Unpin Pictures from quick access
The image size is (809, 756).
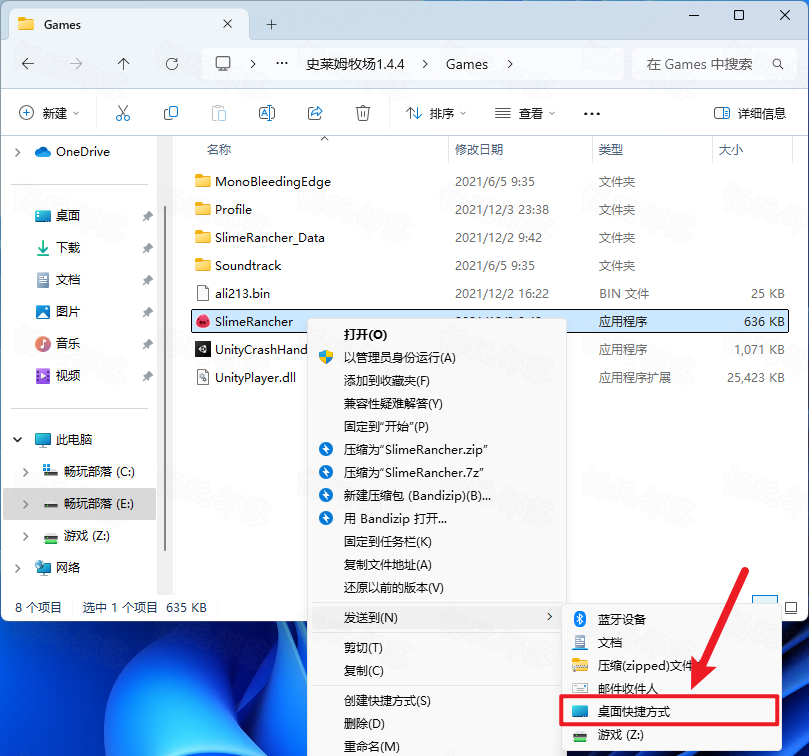point(148,312)
